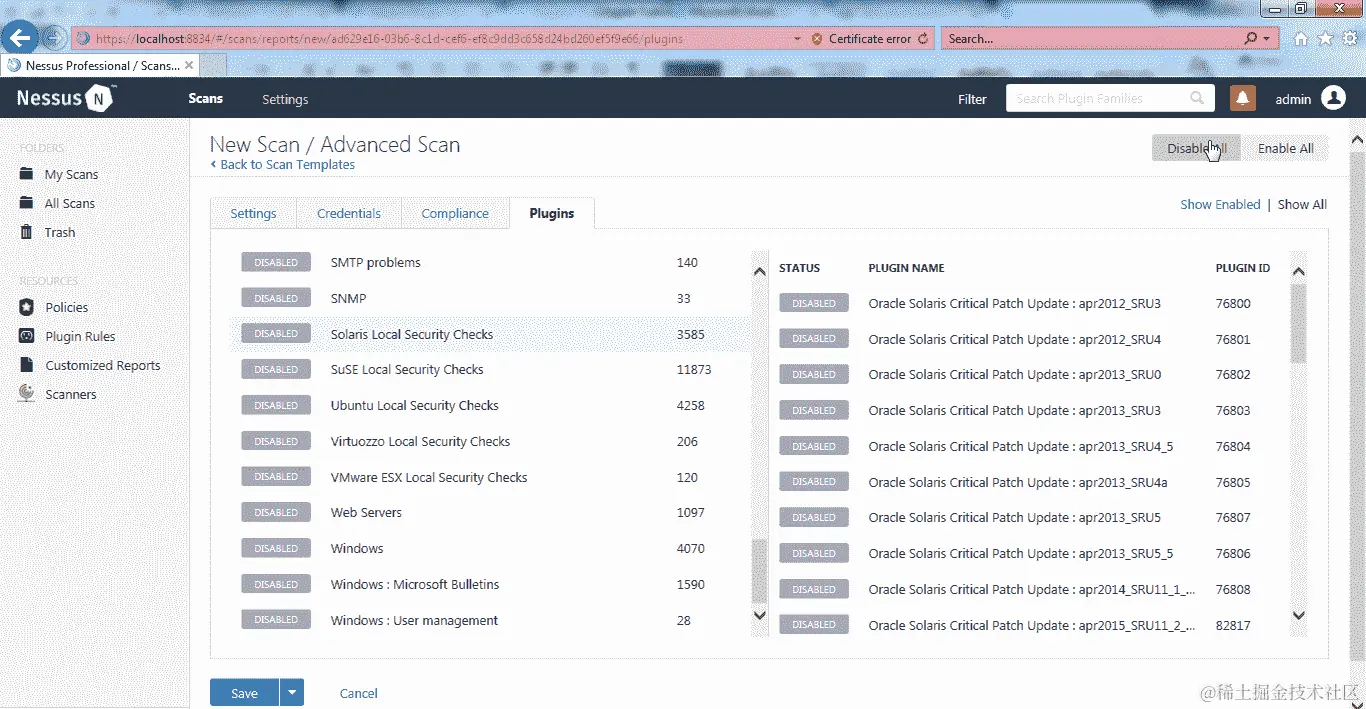The width and height of the screenshot is (1366, 709).
Task: Toggle status of Solaris Local Security Checks
Action: tap(276, 334)
